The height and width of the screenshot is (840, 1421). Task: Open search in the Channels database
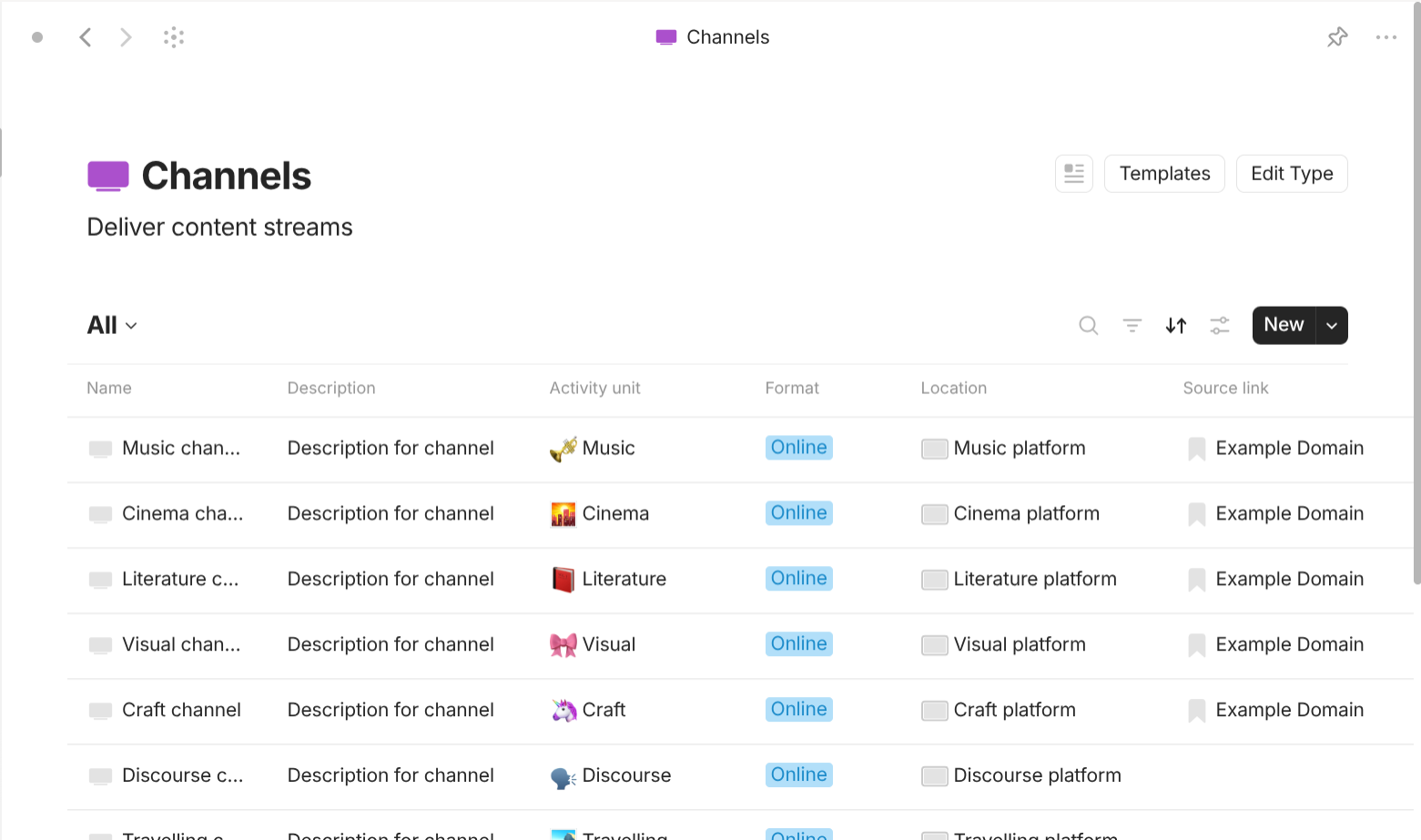pyautogui.click(x=1089, y=325)
